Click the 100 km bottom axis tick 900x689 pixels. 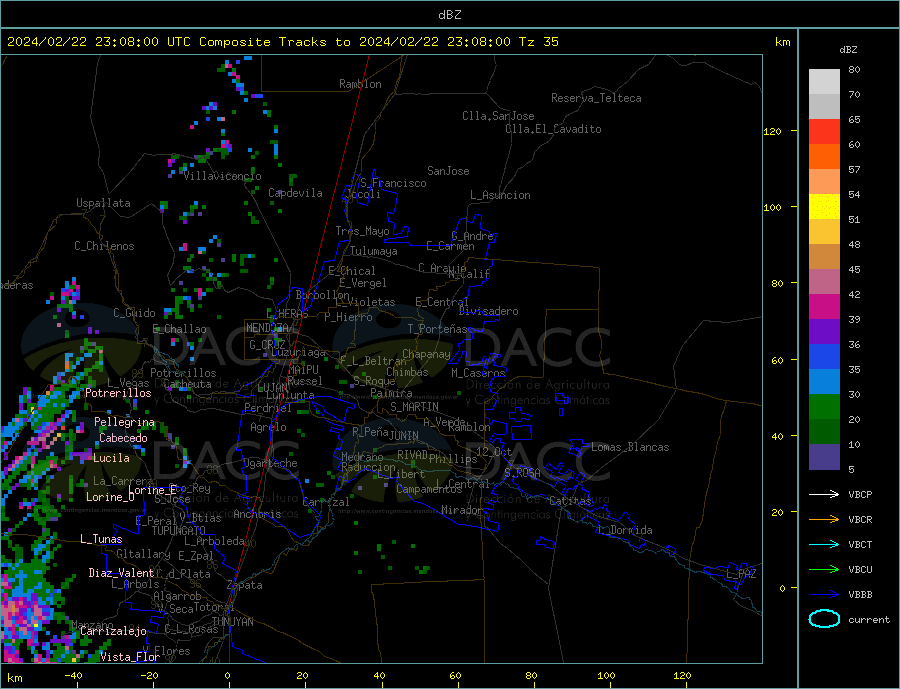pyautogui.click(x=606, y=676)
